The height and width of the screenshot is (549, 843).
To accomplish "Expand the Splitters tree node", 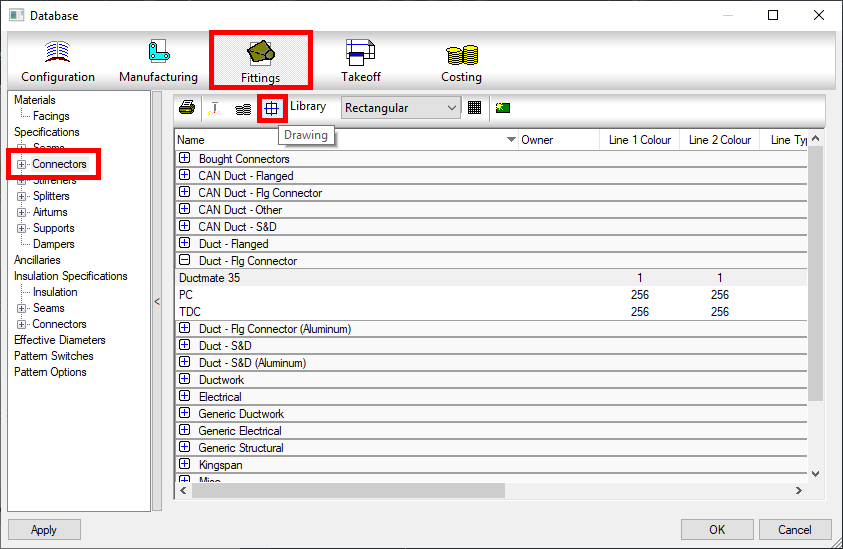I will click(x=22, y=196).
